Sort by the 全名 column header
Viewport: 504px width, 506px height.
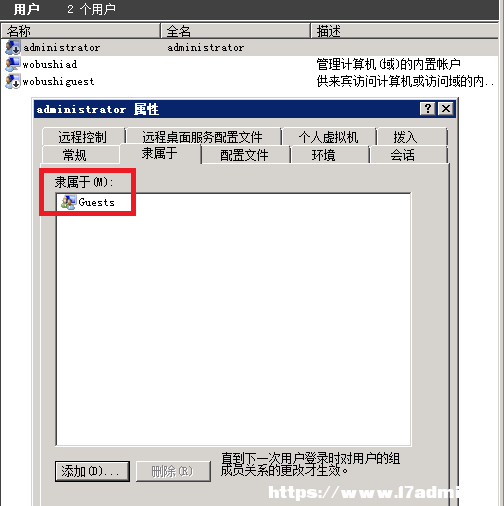click(x=235, y=31)
